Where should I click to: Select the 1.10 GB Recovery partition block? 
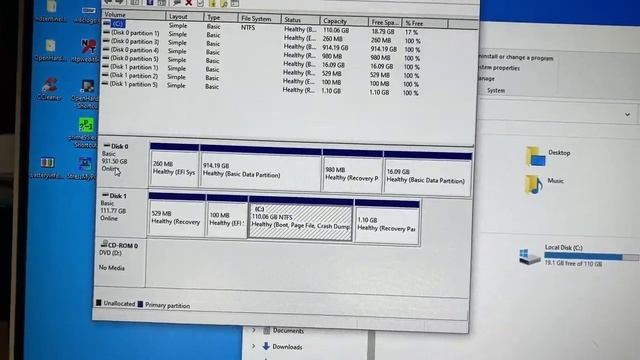click(x=387, y=223)
